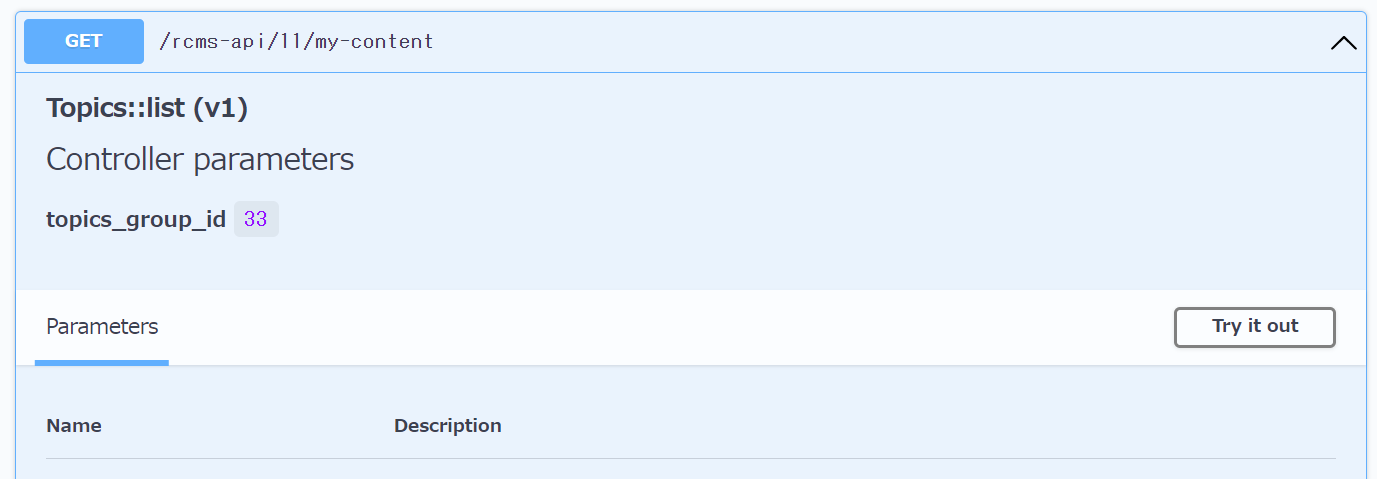Viewport: 1377px width, 479px height.
Task: Click the purple 33 value badge
Action: point(256,219)
